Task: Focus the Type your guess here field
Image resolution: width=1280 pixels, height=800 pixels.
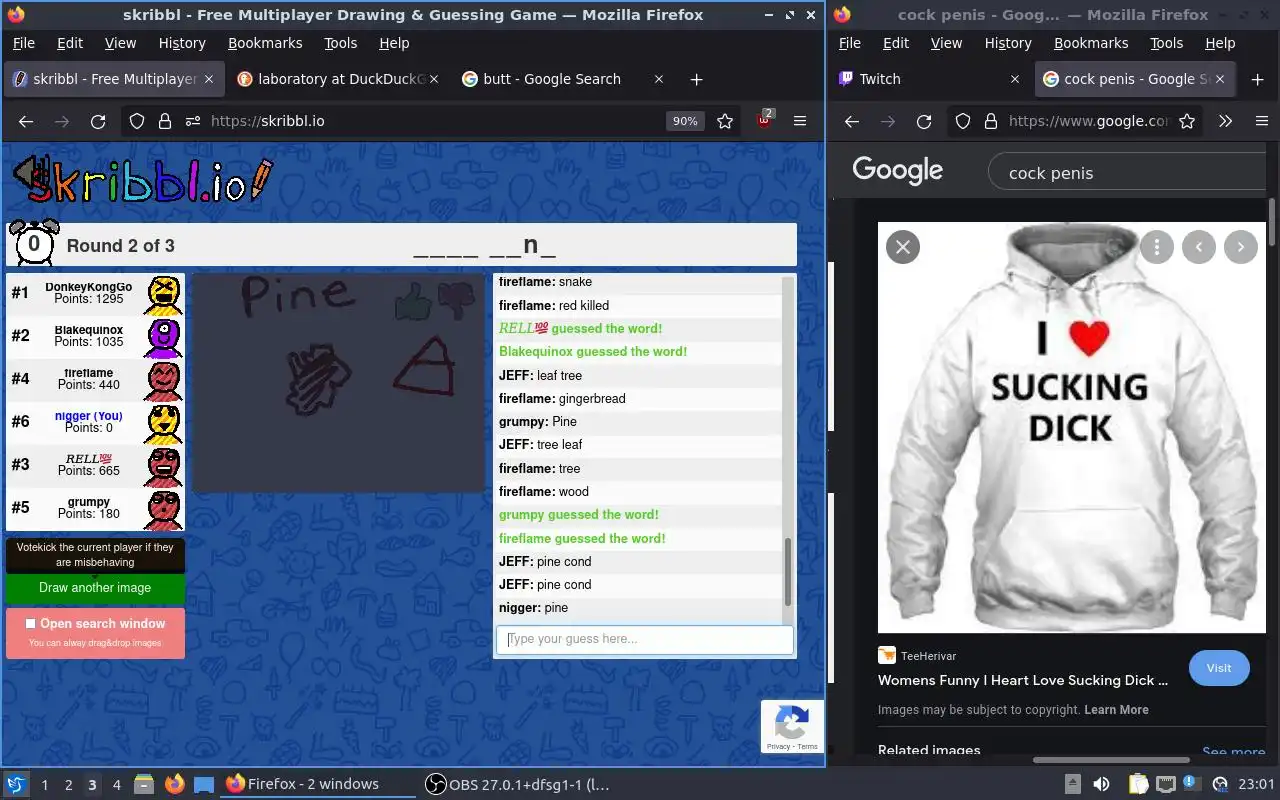Action: 644,640
